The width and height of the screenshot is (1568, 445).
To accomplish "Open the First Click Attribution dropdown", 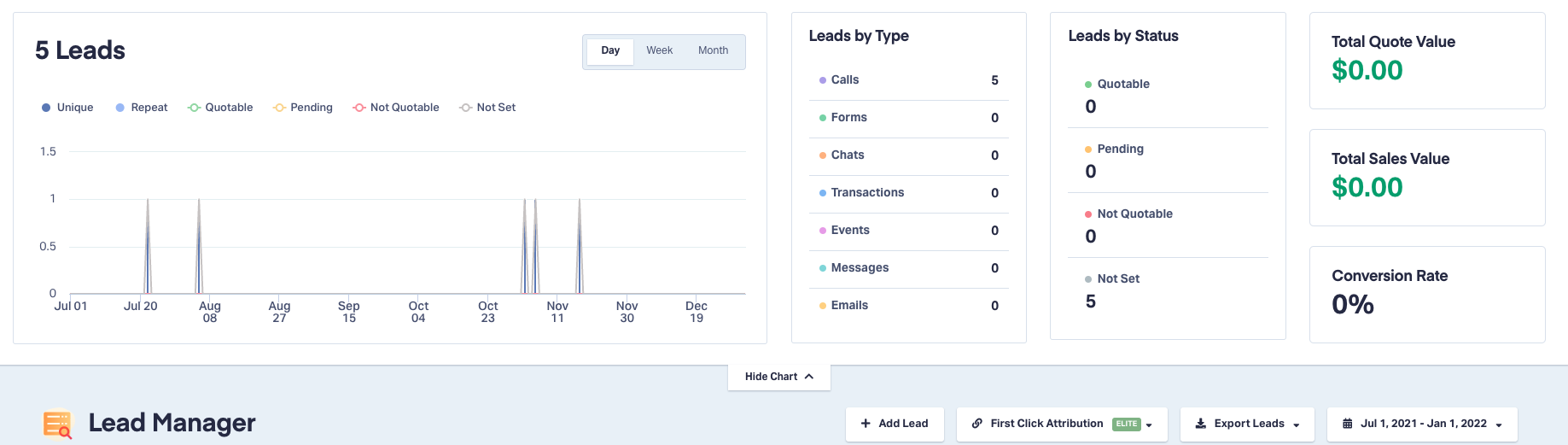I will [x=1062, y=424].
